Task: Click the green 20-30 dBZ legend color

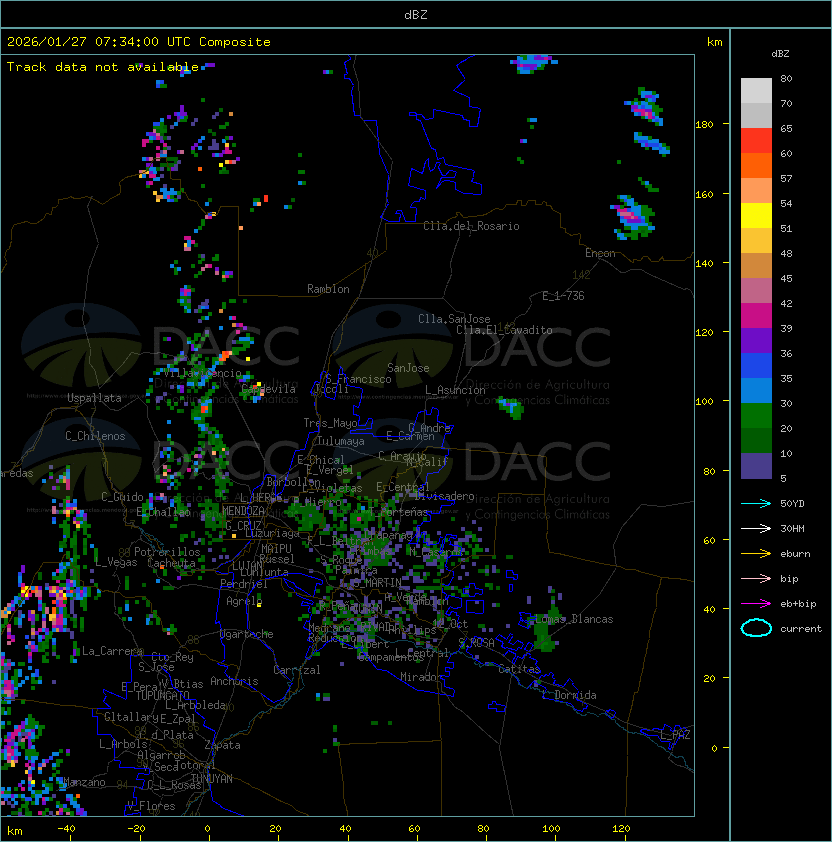Action: [x=756, y=415]
